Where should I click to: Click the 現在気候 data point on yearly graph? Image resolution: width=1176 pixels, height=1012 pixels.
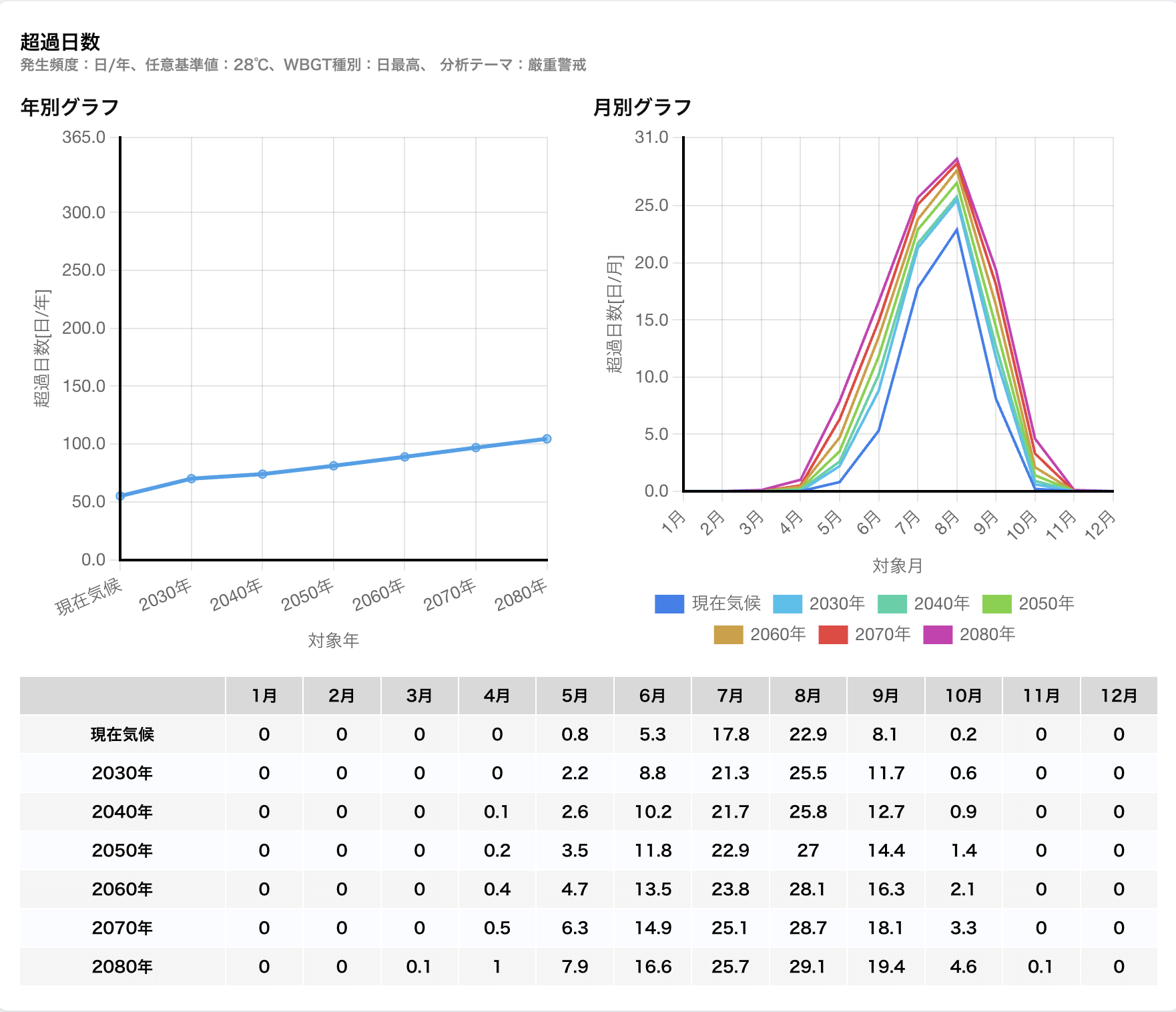pos(121,496)
